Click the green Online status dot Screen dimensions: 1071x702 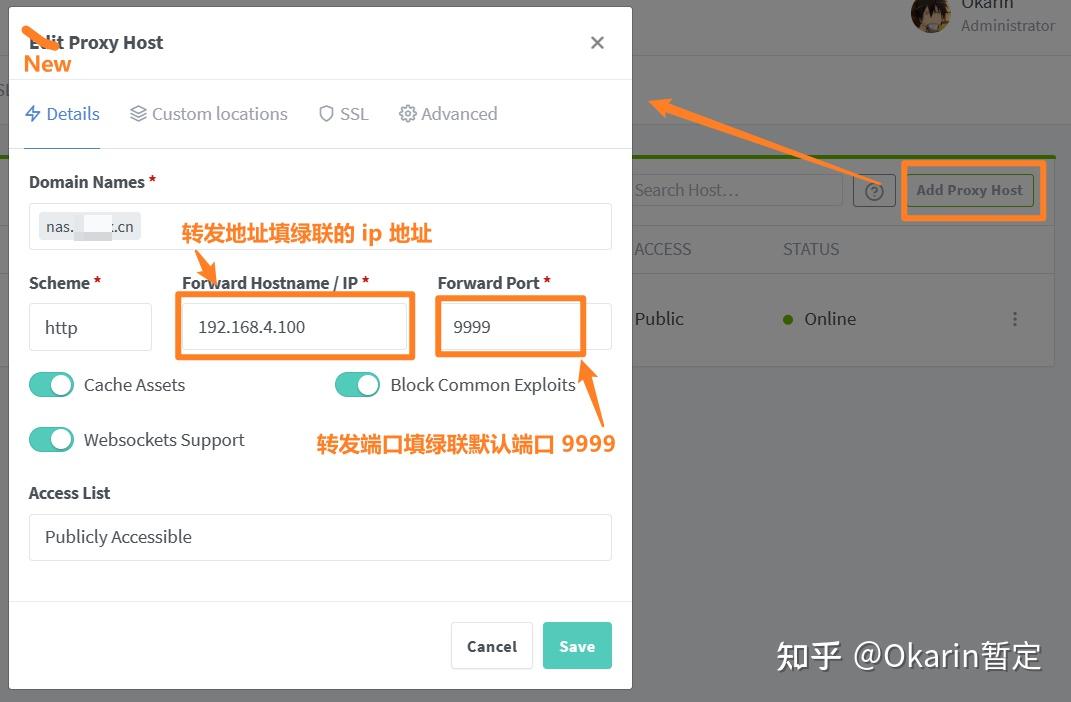pyautogui.click(x=786, y=319)
